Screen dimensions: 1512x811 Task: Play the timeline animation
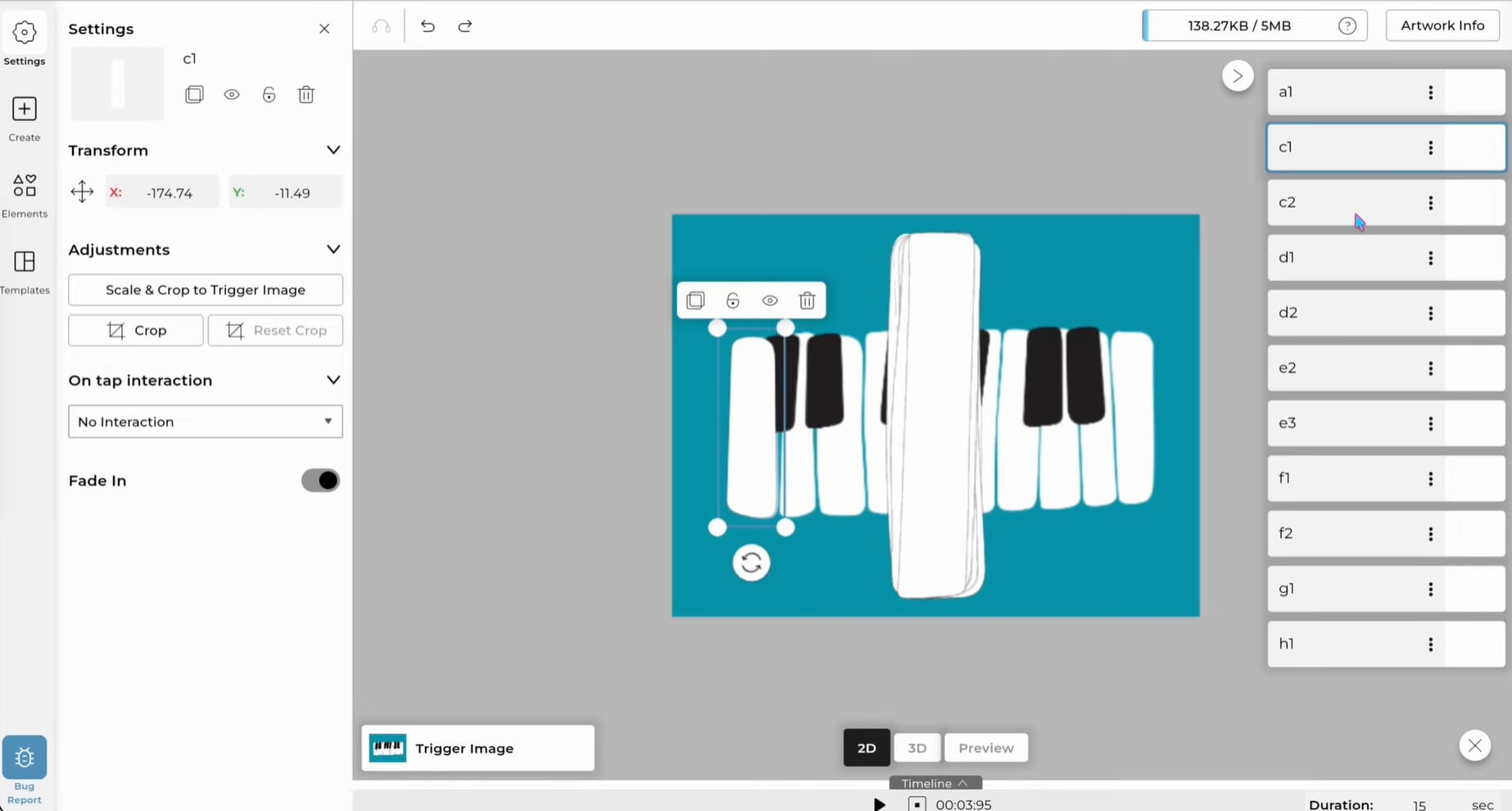pos(879,804)
